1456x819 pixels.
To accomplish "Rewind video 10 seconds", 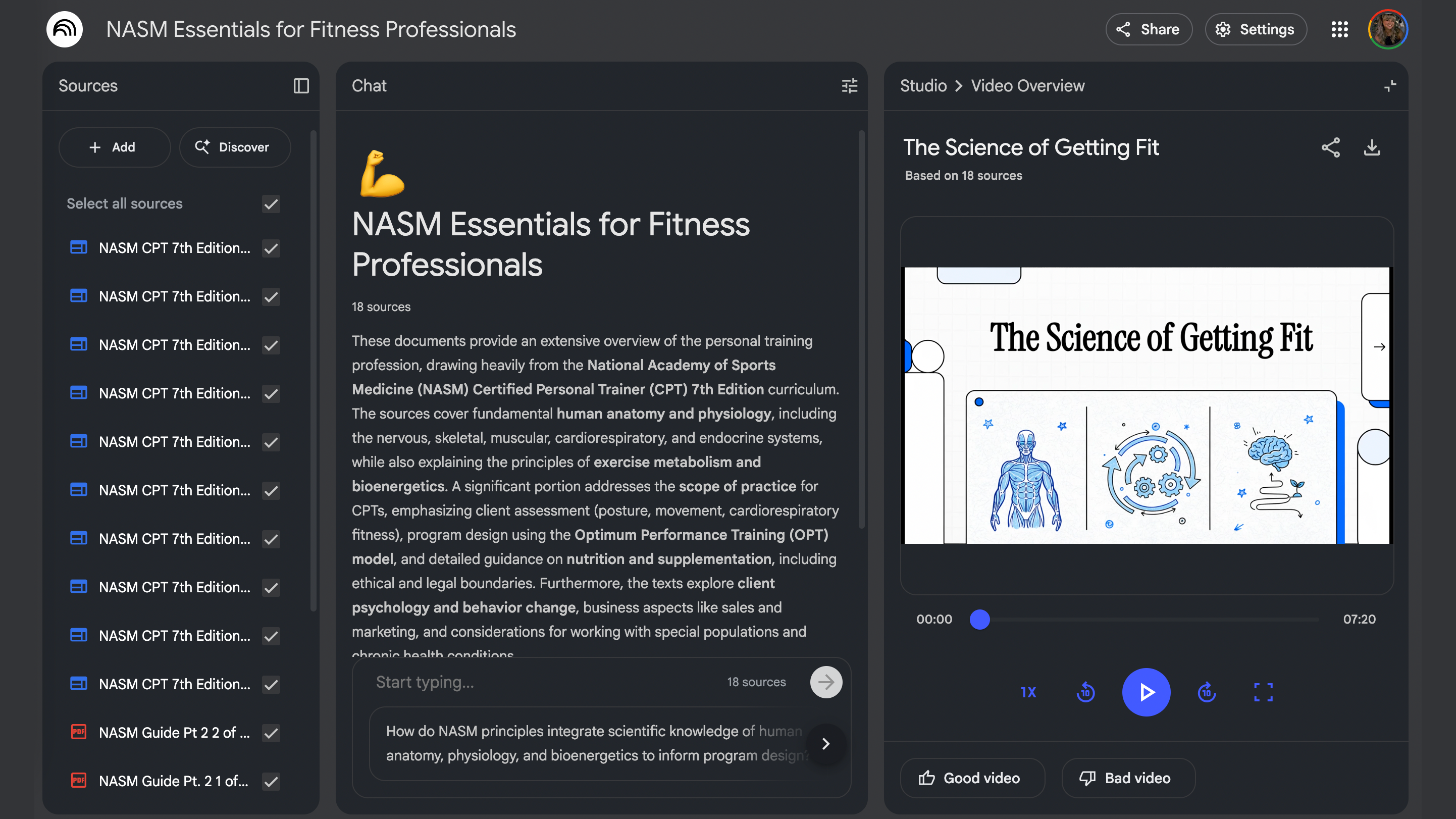I will [1085, 692].
